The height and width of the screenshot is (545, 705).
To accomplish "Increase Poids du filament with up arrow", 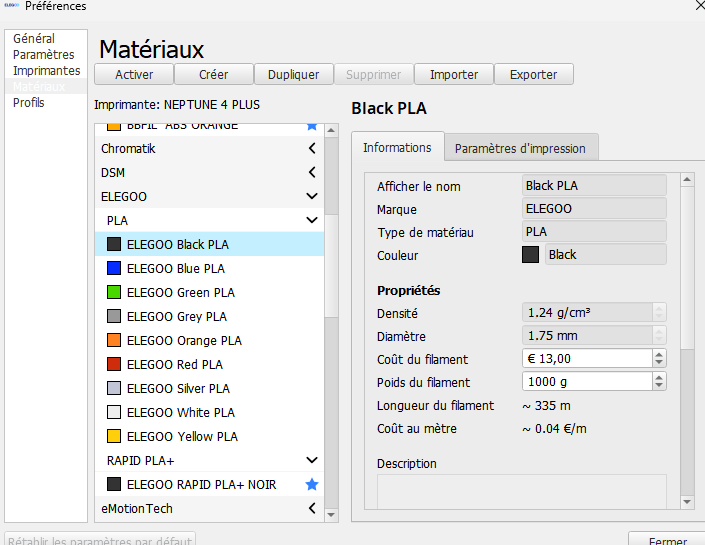I will click(659, 377).
